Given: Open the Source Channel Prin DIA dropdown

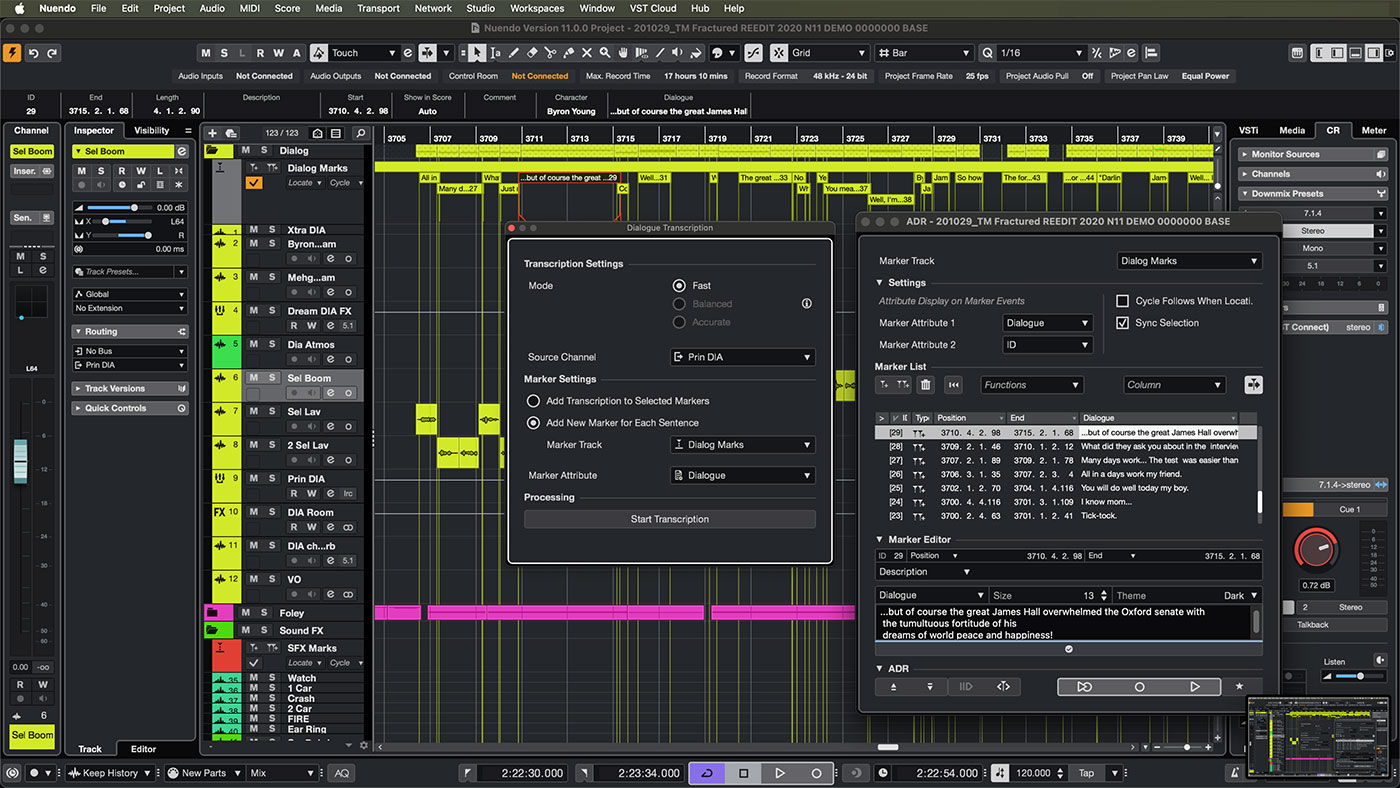Looking at the screenshot, I should (742, 357).
